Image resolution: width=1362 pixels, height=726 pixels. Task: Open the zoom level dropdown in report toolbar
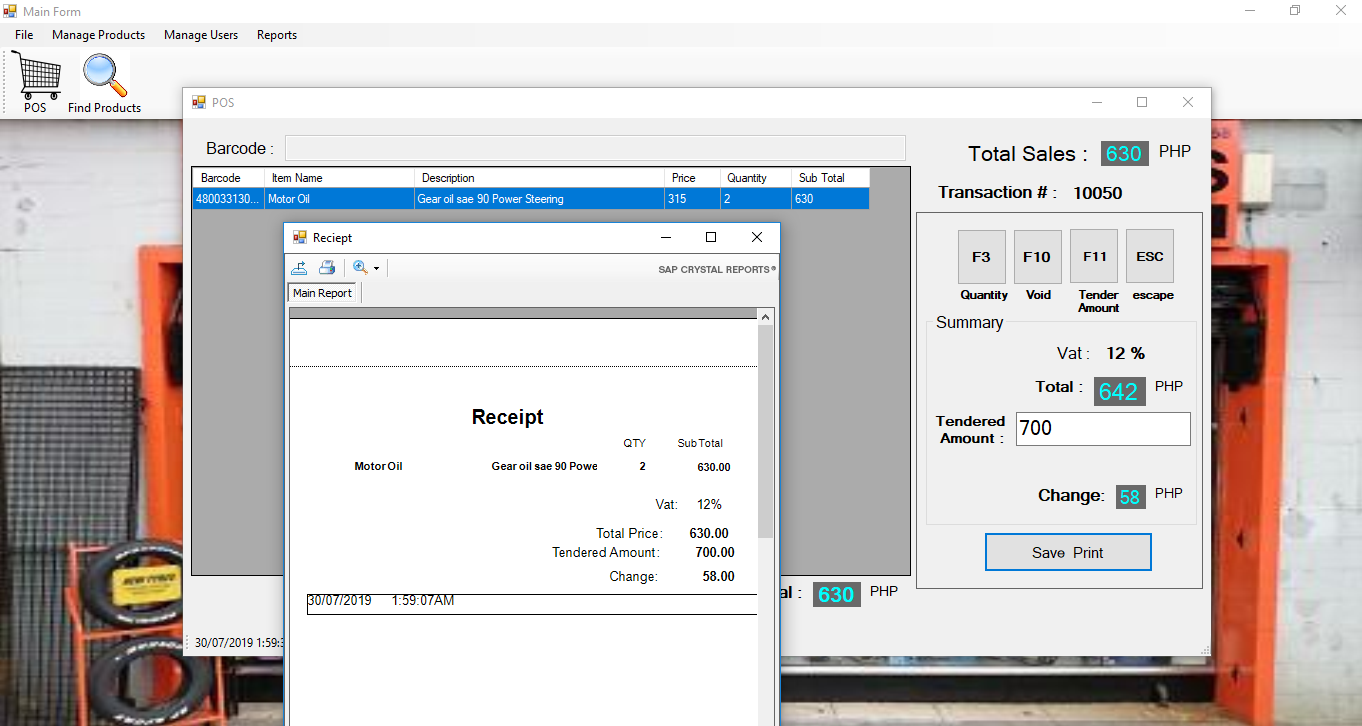(x=376, y=267)
